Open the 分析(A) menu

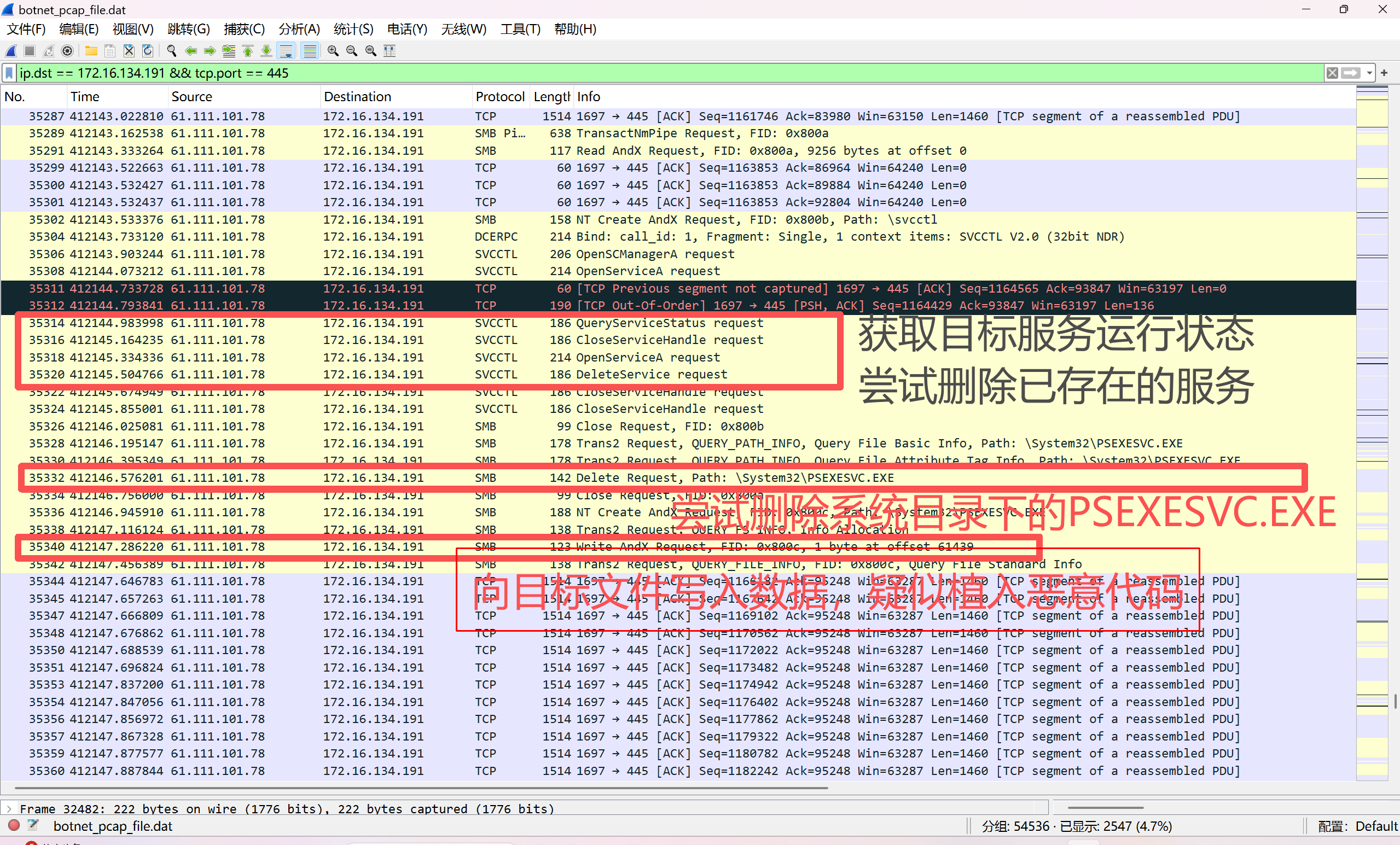(299, 29)
